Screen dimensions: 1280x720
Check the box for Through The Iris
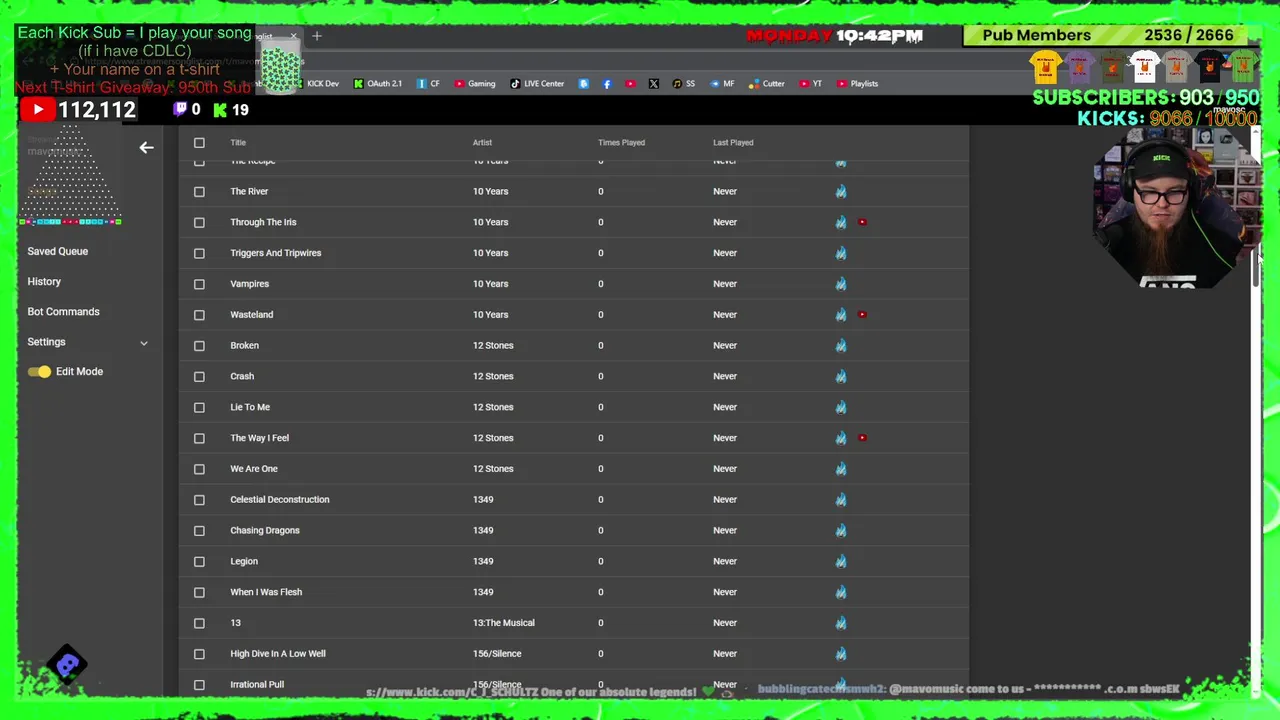tap(199, 222)
